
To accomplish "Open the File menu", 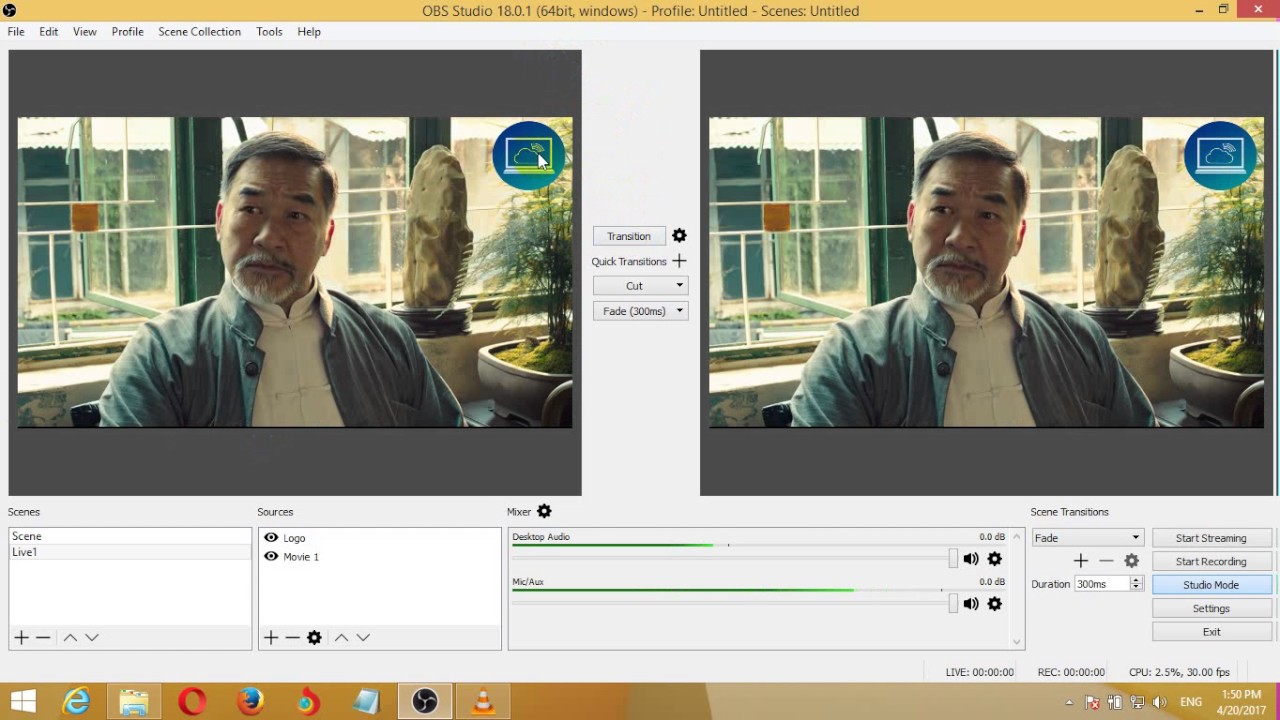I will point(16,31).
